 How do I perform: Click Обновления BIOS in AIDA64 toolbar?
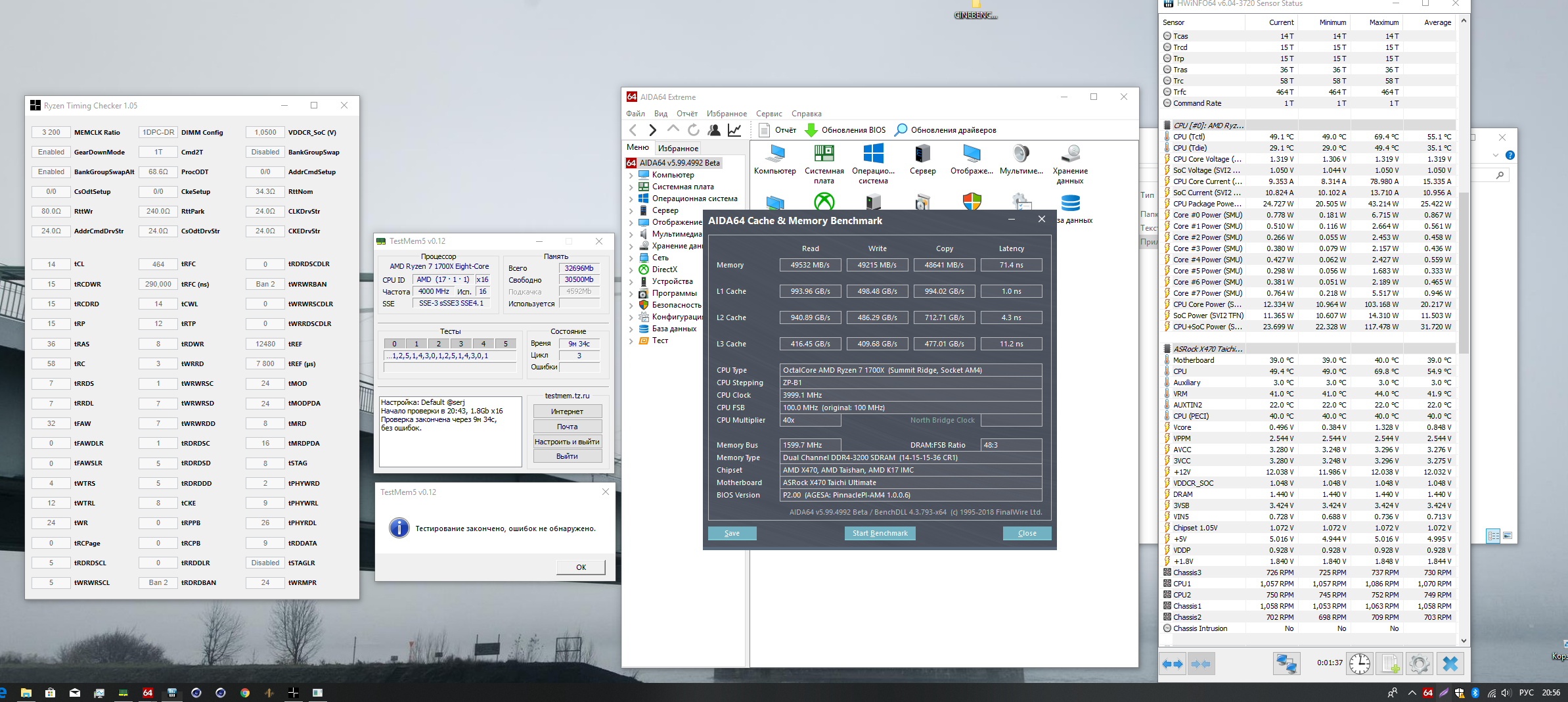click(x=845, y=130)
